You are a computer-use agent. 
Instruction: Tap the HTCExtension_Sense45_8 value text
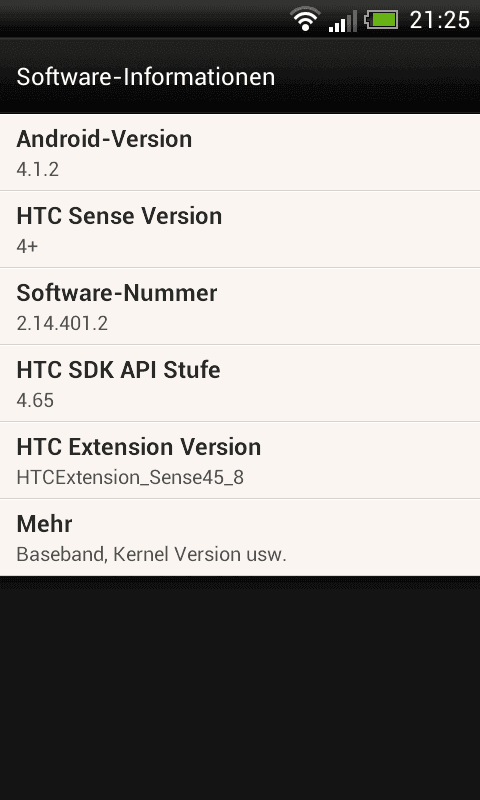[130, 478]
